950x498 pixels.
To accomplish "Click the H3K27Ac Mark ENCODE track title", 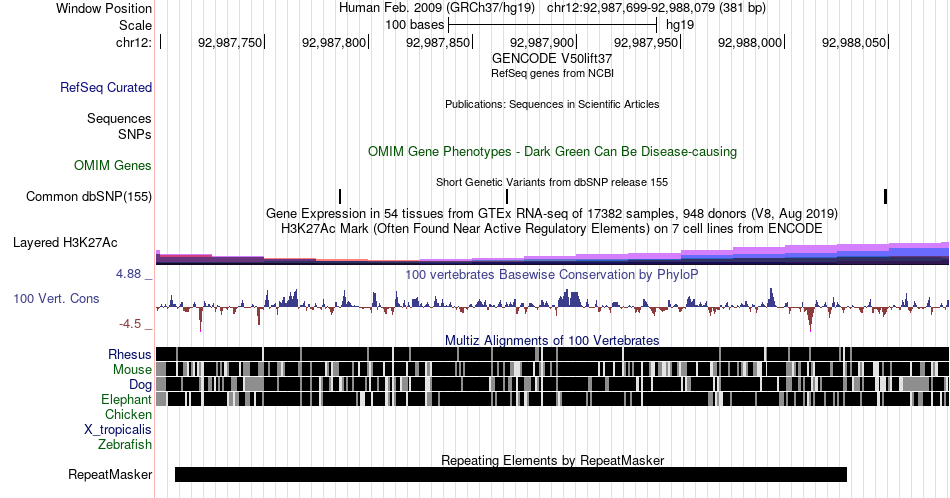I will coord(552,228).
